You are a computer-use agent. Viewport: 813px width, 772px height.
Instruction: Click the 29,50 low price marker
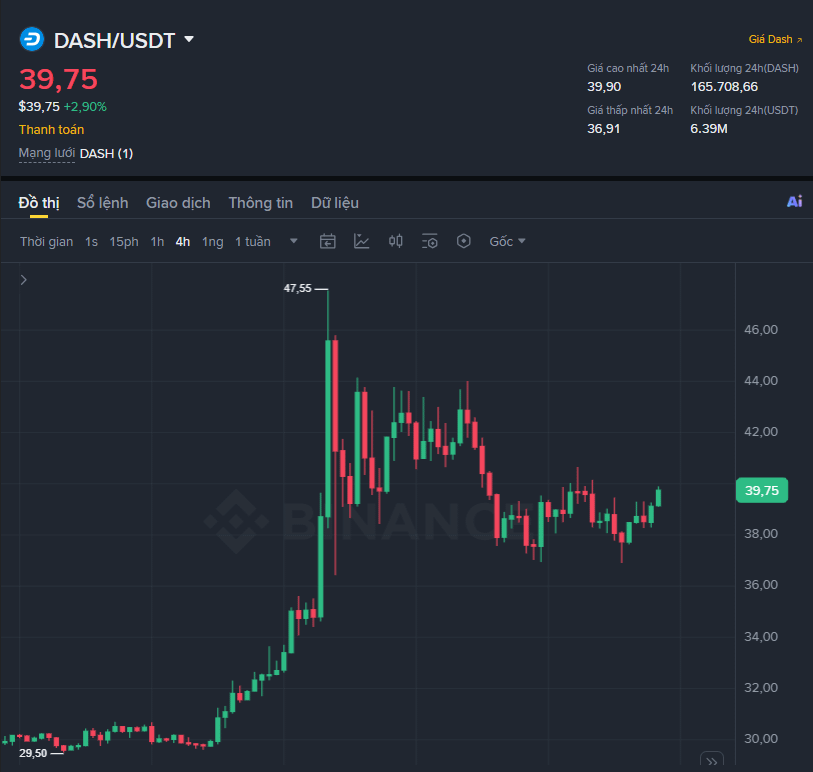tap(33, 753)
